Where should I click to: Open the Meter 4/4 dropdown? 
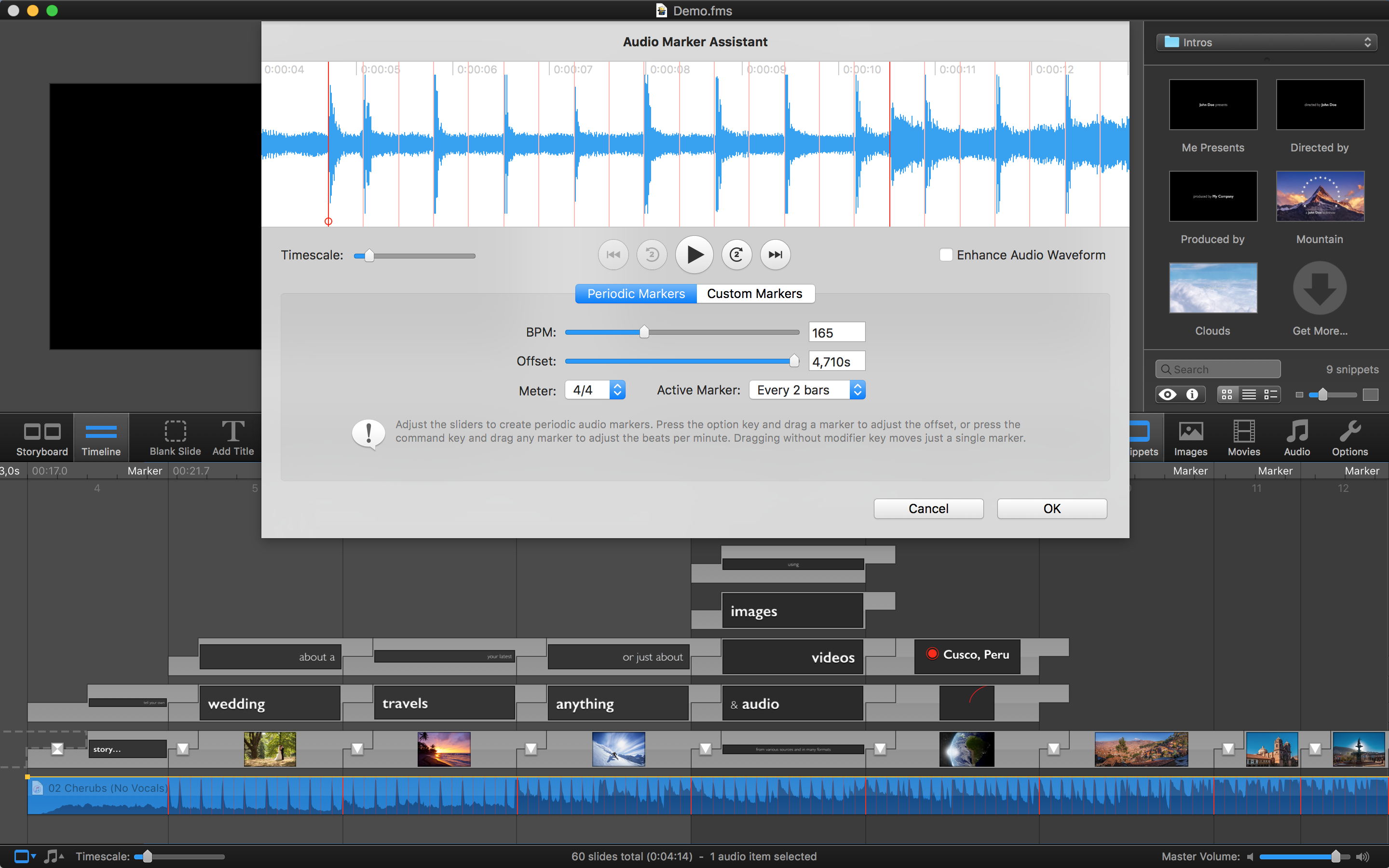tap(595, 391)
